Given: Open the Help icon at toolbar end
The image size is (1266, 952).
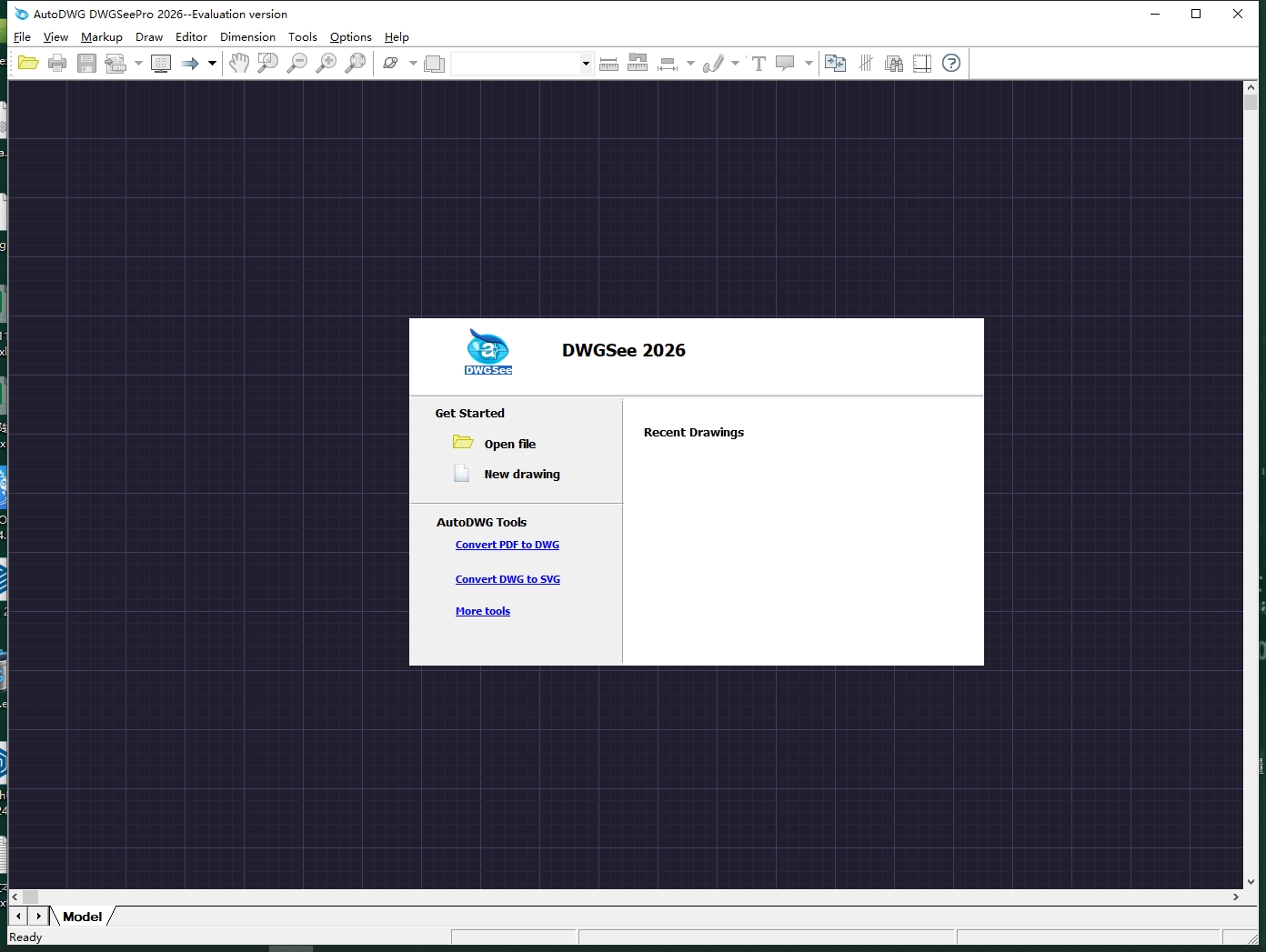Looking at the screenshot, I should click(952, 63).
